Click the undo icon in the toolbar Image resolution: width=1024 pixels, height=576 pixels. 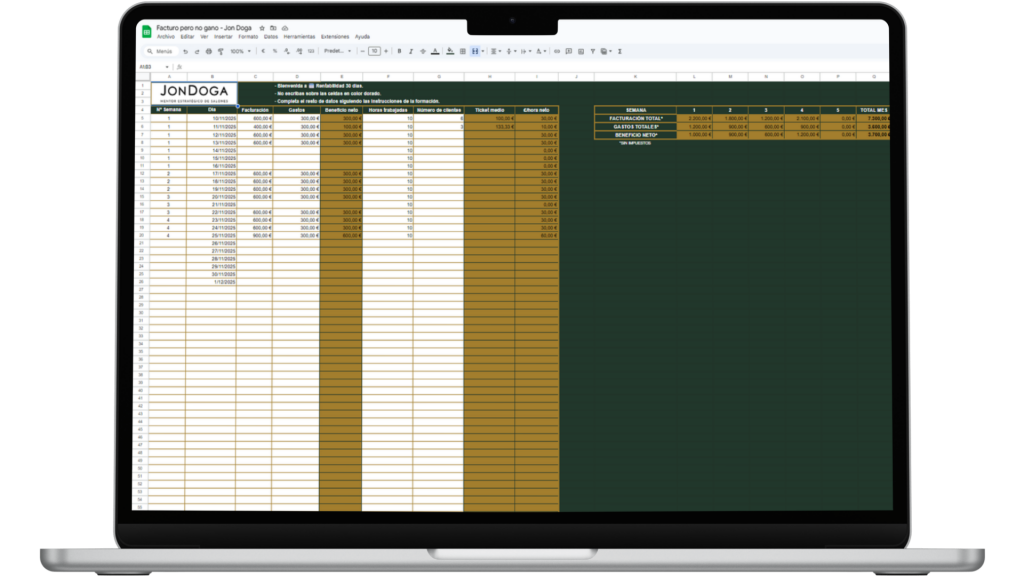tap(185, 51)
